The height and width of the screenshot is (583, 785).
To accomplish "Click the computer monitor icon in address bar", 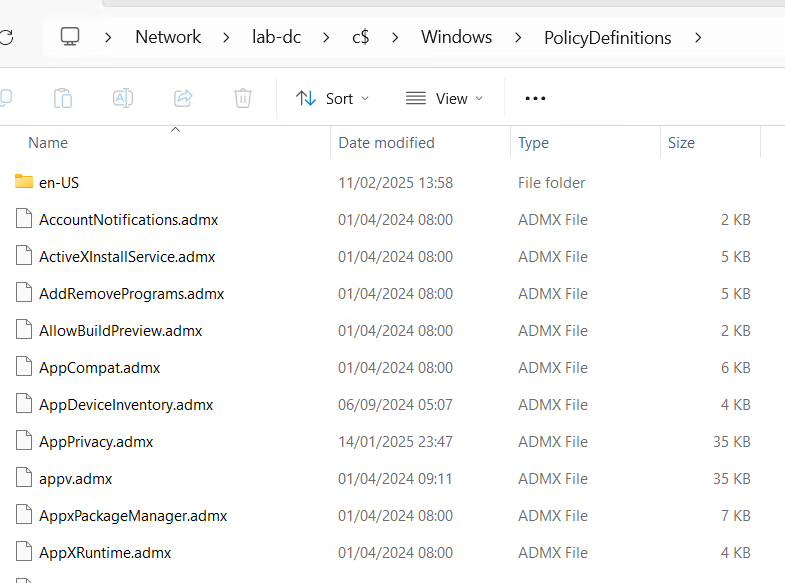I will [70, 37].
